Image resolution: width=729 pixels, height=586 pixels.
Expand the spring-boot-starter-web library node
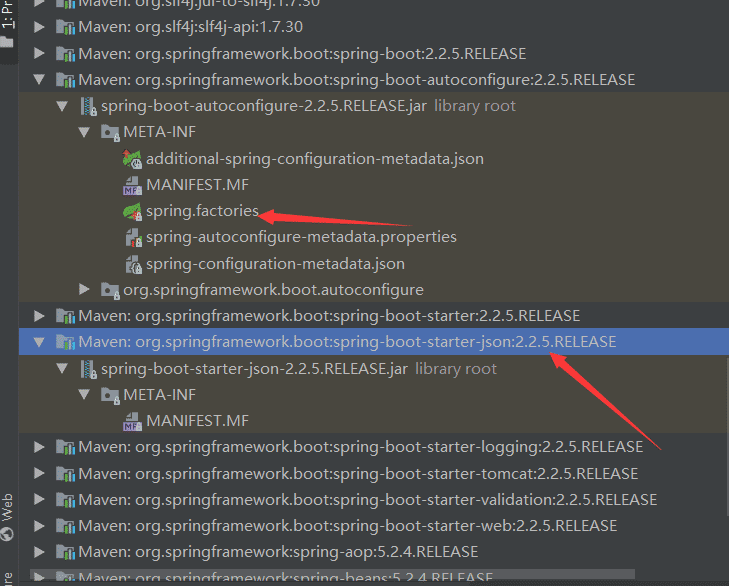40,526
